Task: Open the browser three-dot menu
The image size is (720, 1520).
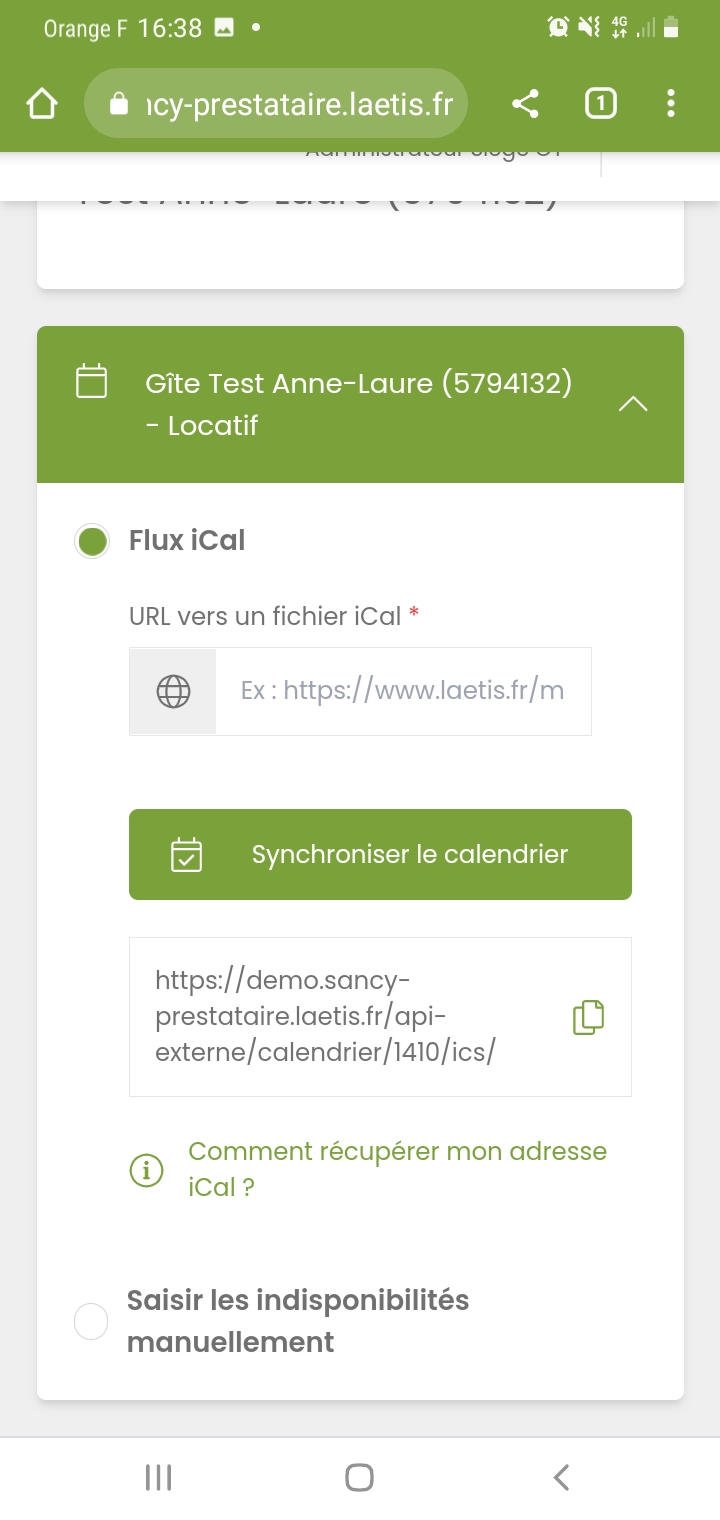Action: coord(670,102)
